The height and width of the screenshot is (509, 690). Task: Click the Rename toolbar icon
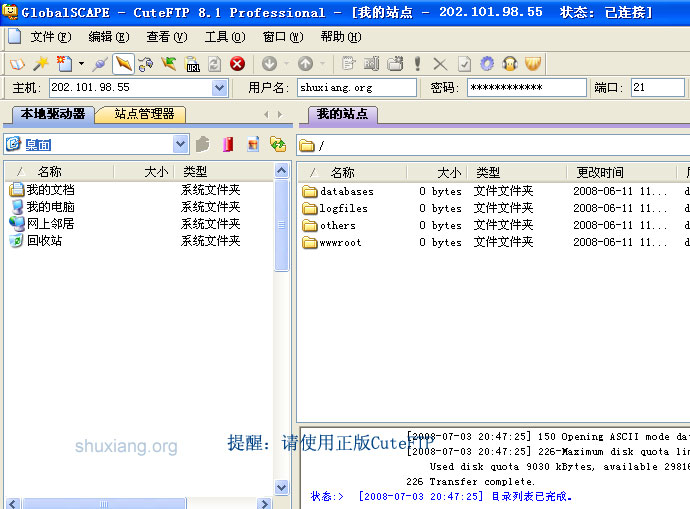(x=372, y=64)
